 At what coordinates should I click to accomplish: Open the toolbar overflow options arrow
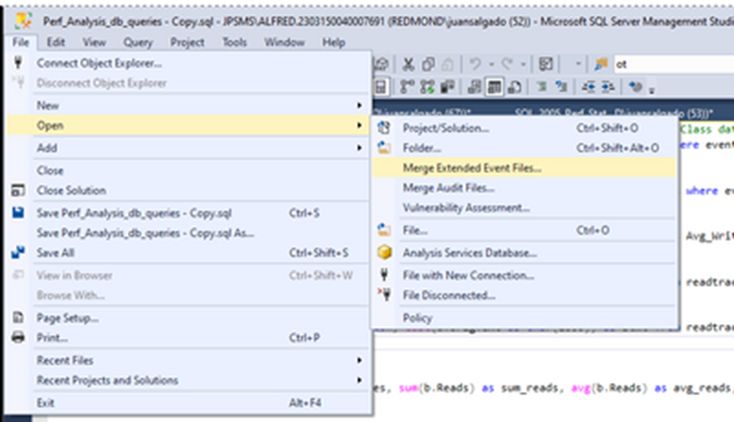tap(651, 89)
